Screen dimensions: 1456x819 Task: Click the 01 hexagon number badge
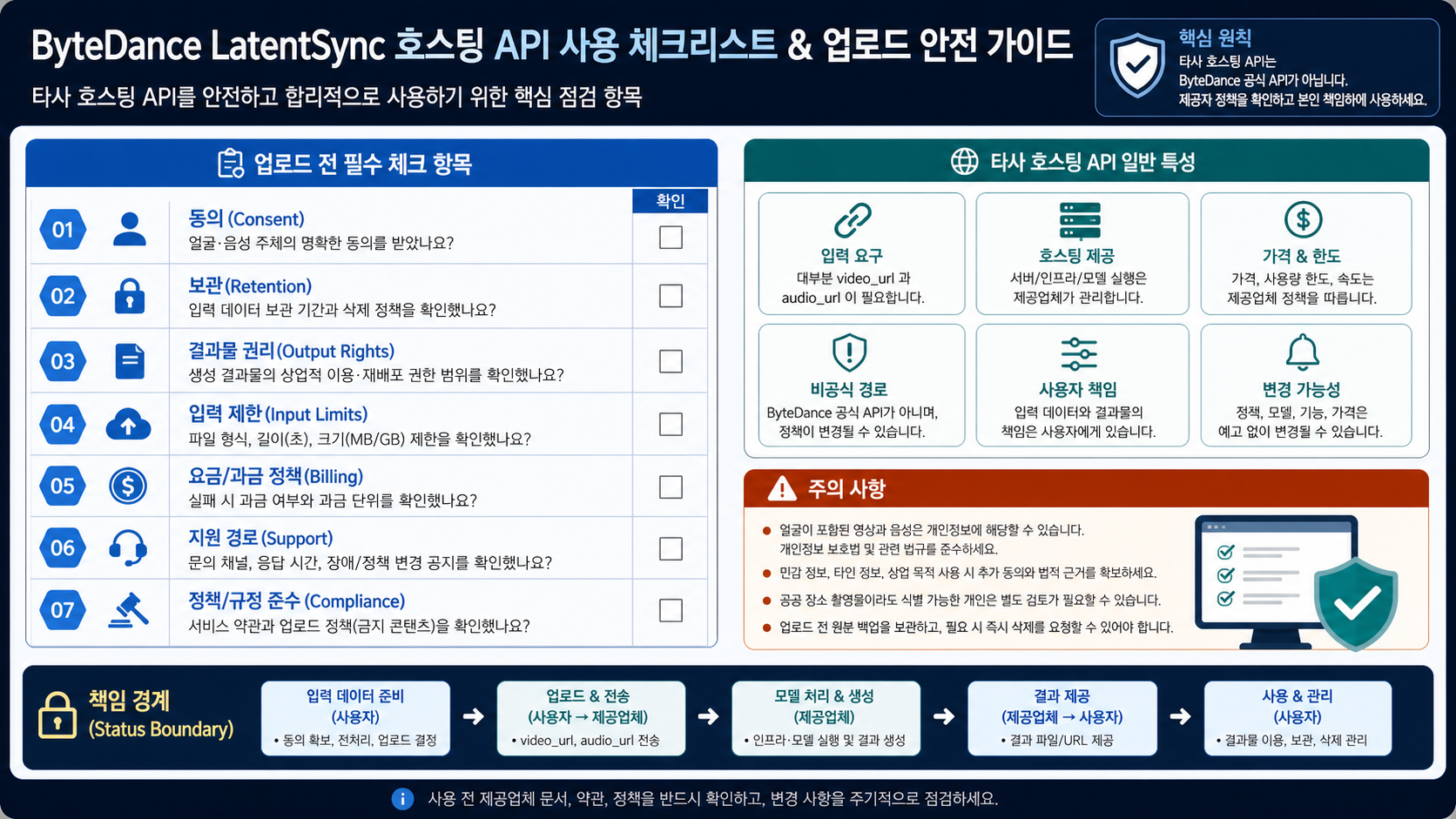point(63,230)
